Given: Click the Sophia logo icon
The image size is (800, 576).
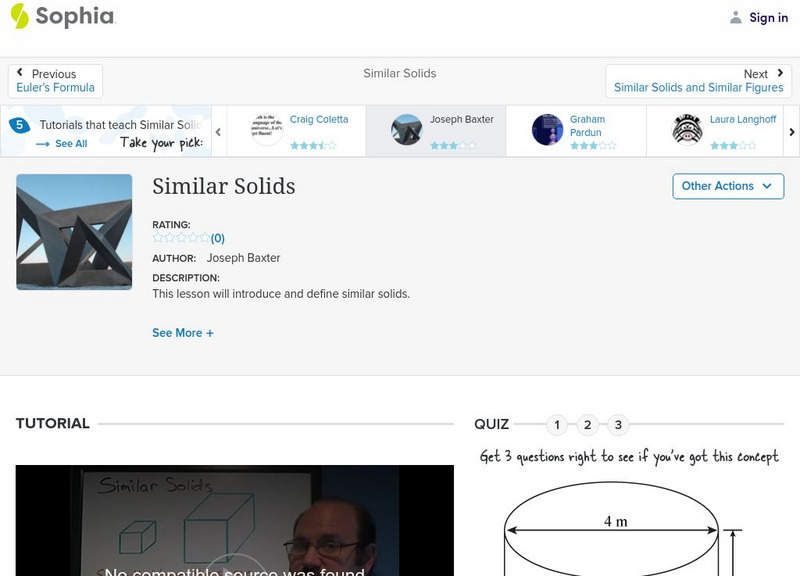Looking at the screenshot, I should (20, 16).
